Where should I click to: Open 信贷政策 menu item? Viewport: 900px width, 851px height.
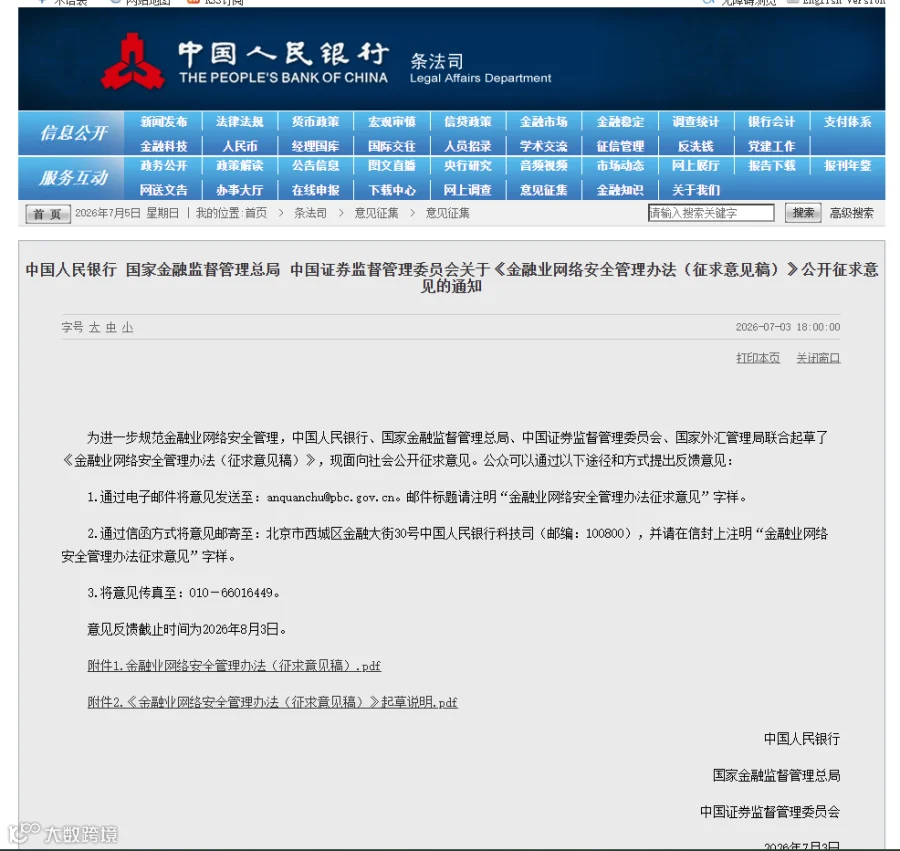click(468, 122)
